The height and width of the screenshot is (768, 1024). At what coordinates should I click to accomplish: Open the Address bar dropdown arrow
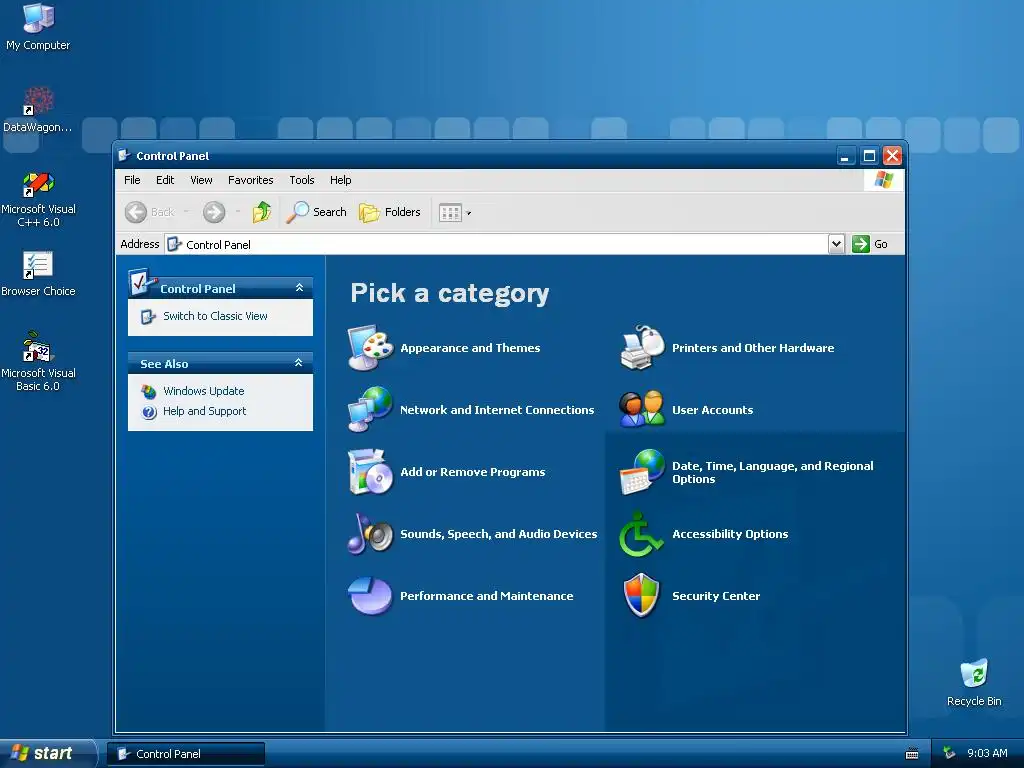pos(836,244)
